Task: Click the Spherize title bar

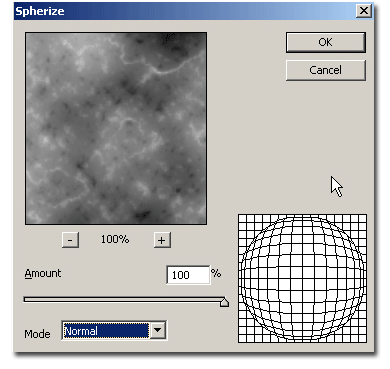Action: pyautogui.click(x=193, y=11)
